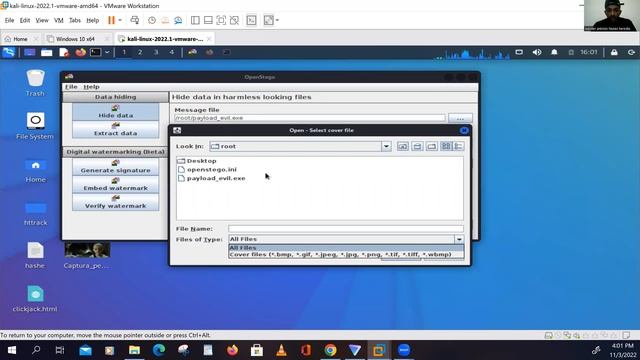Open Embed watermark option
The image size is (640, 360).
116,184
